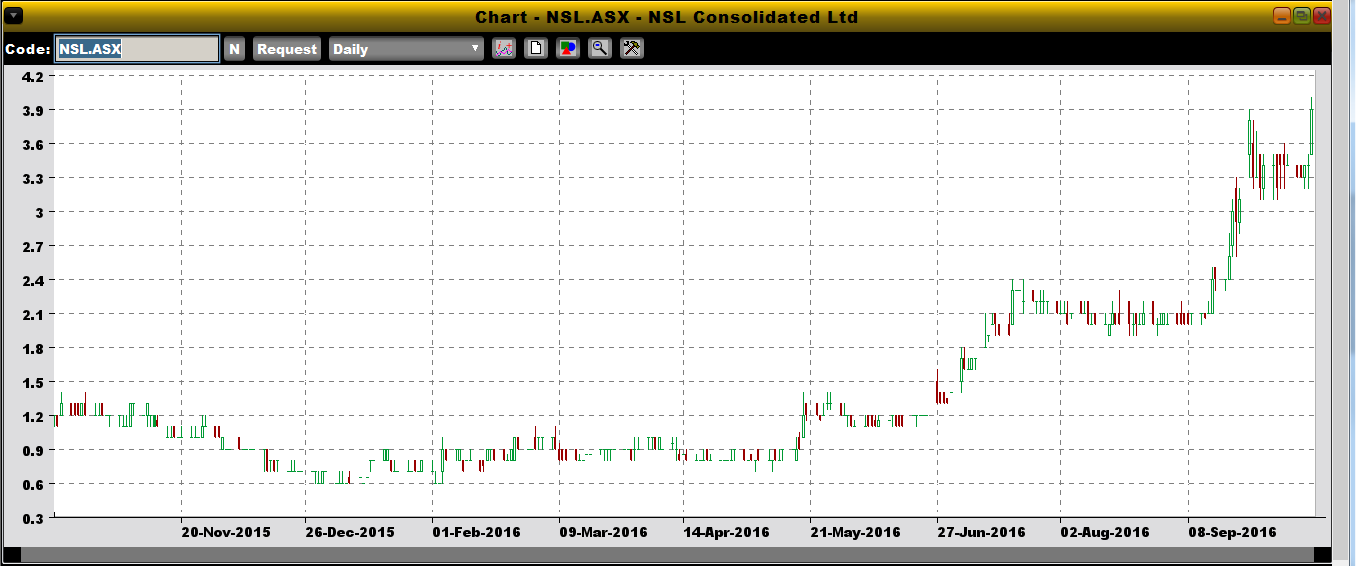This screenshot has width=1356, height=566.
Task: Select the magnifier zoom tool
Action: tap(600, 48)
